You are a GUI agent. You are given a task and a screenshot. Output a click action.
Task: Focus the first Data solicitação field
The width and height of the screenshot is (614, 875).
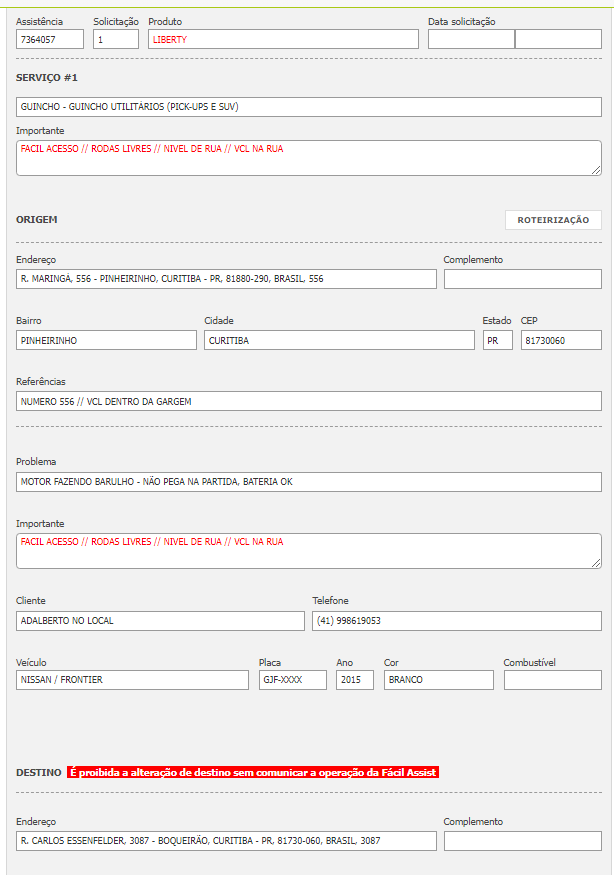point(471,39)
